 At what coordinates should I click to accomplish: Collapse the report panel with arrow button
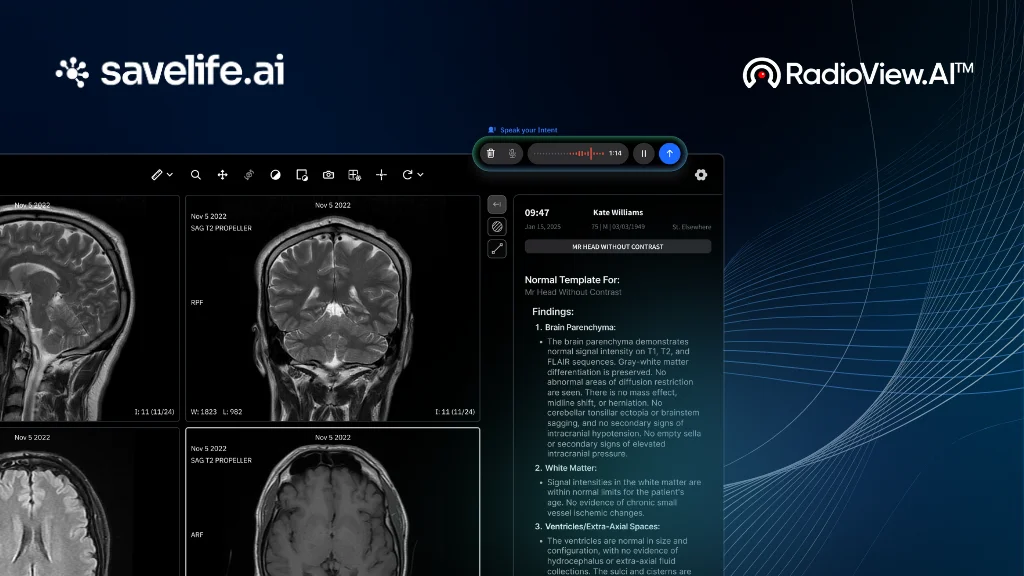pos(497,204)
